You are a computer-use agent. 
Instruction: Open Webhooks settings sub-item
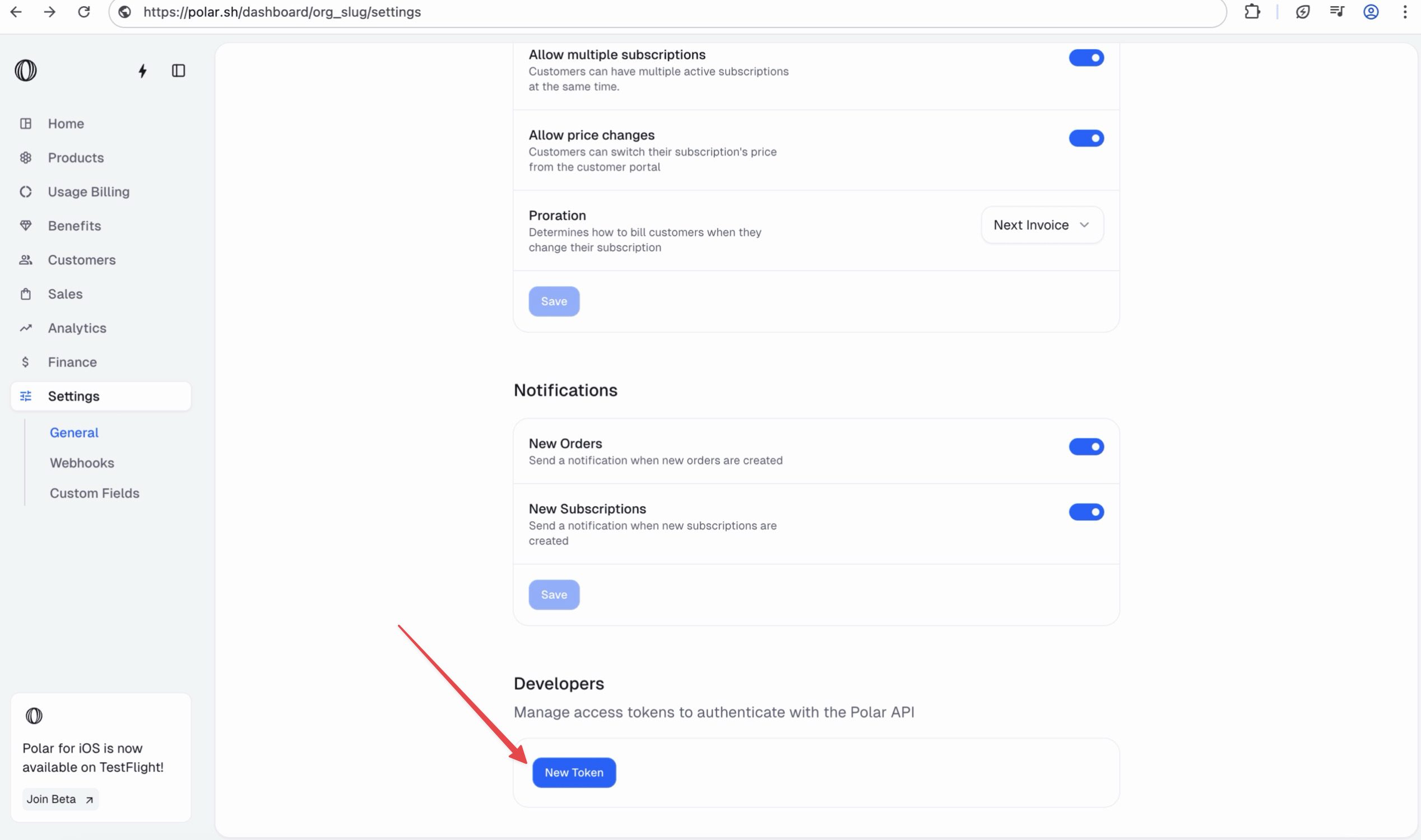(x=82, y=463)
